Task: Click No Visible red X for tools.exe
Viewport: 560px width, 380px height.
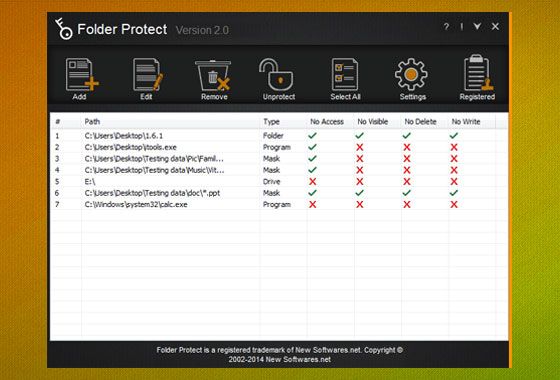Action: [360, 147]
